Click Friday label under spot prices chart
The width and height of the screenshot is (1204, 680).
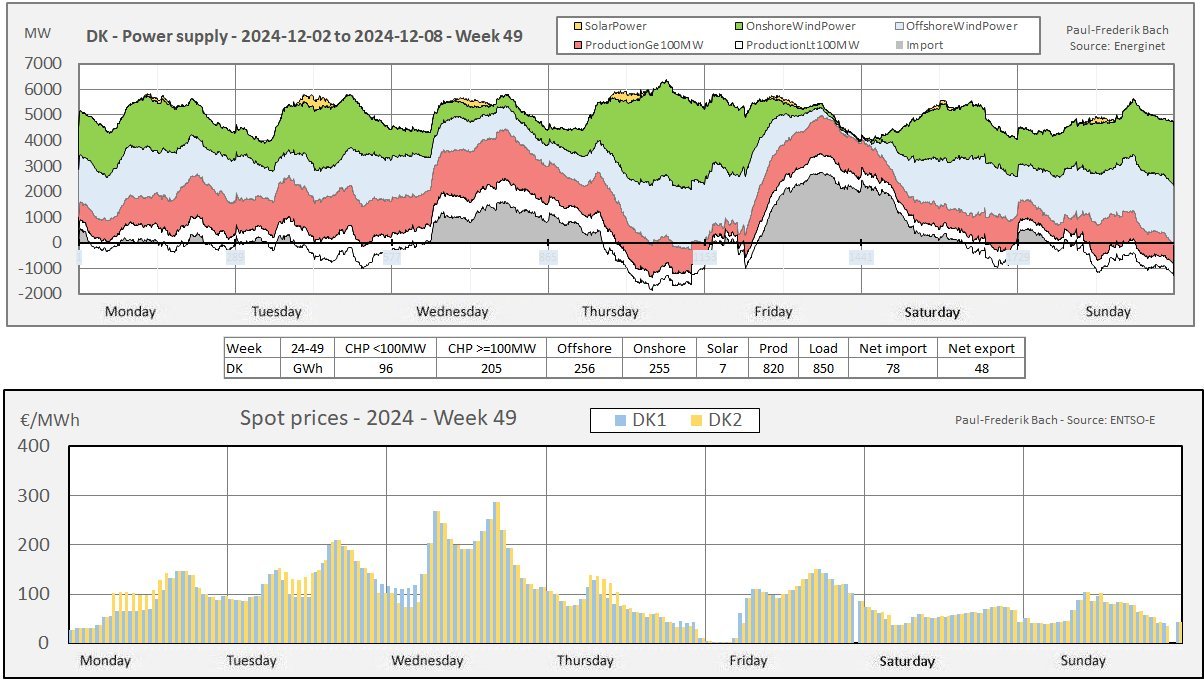tap(748, 660)
